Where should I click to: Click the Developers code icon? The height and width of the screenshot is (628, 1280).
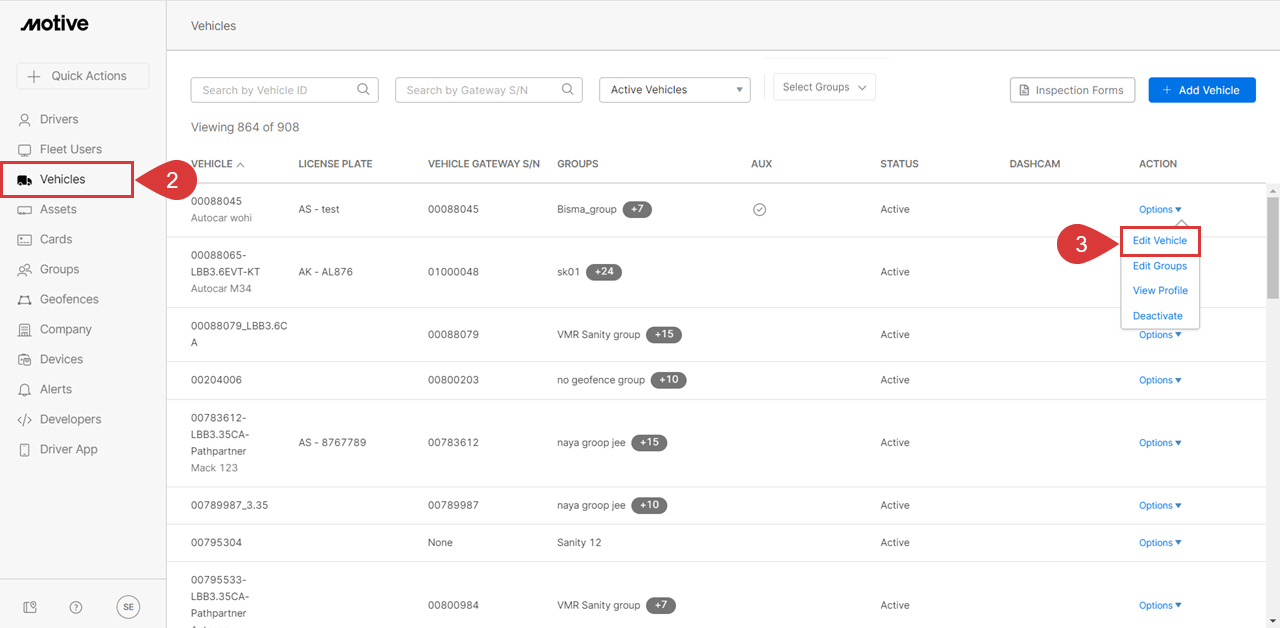(x=25, y=419)
